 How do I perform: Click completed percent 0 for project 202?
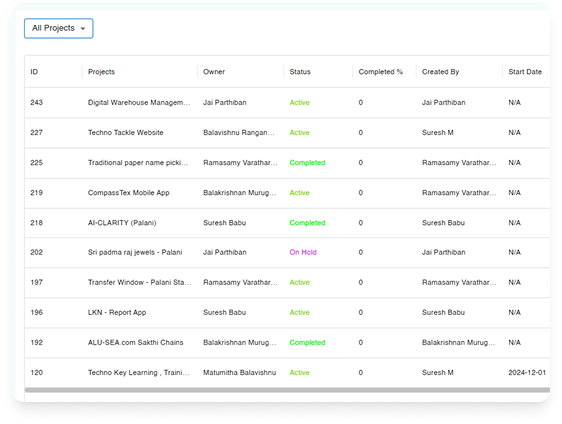click(x=361, y=252)
